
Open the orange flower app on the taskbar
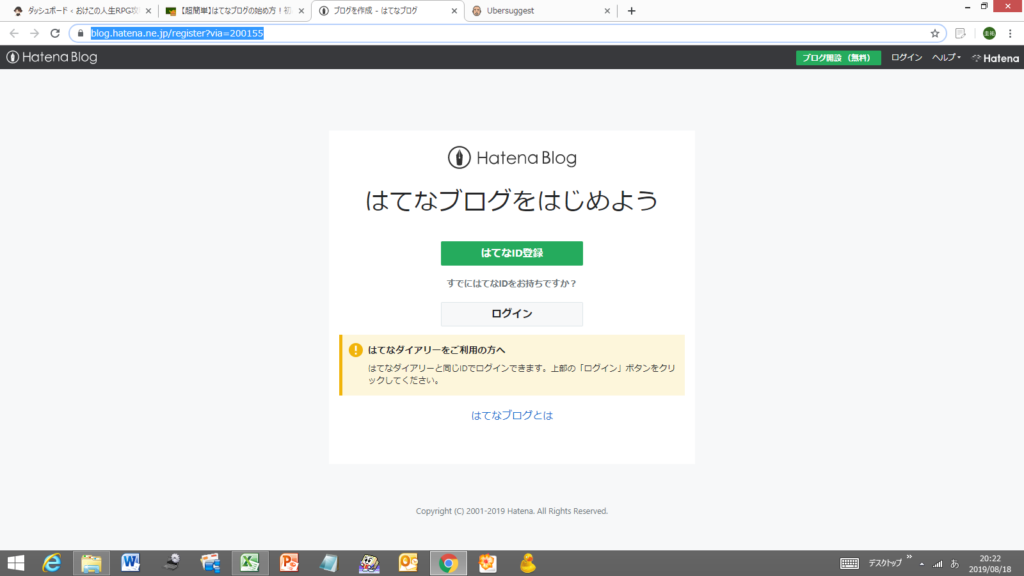pos(488,563)
